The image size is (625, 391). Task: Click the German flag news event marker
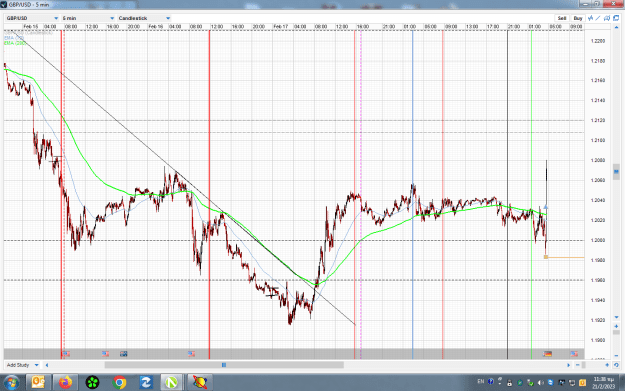tap(548, 354)
